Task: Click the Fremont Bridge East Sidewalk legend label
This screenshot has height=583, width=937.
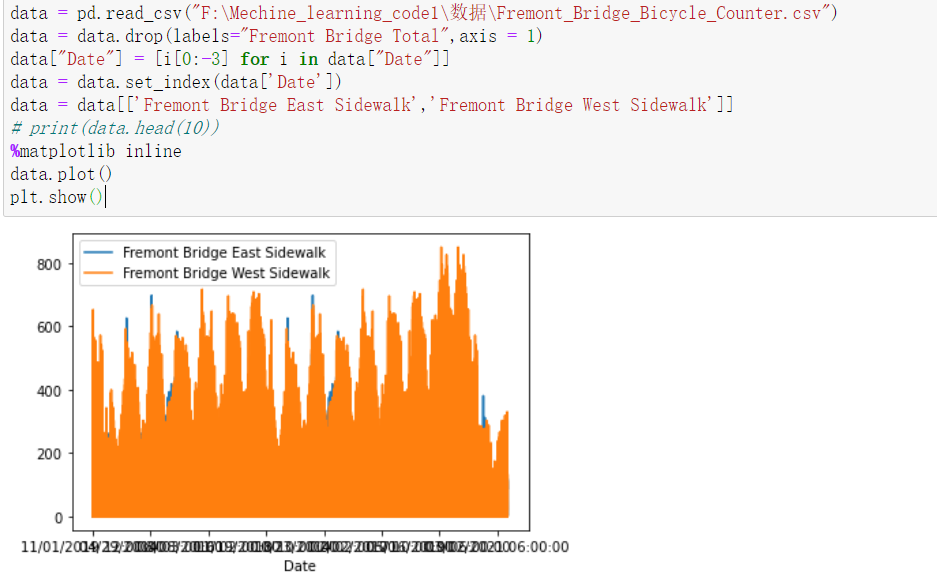Action: 224,253
